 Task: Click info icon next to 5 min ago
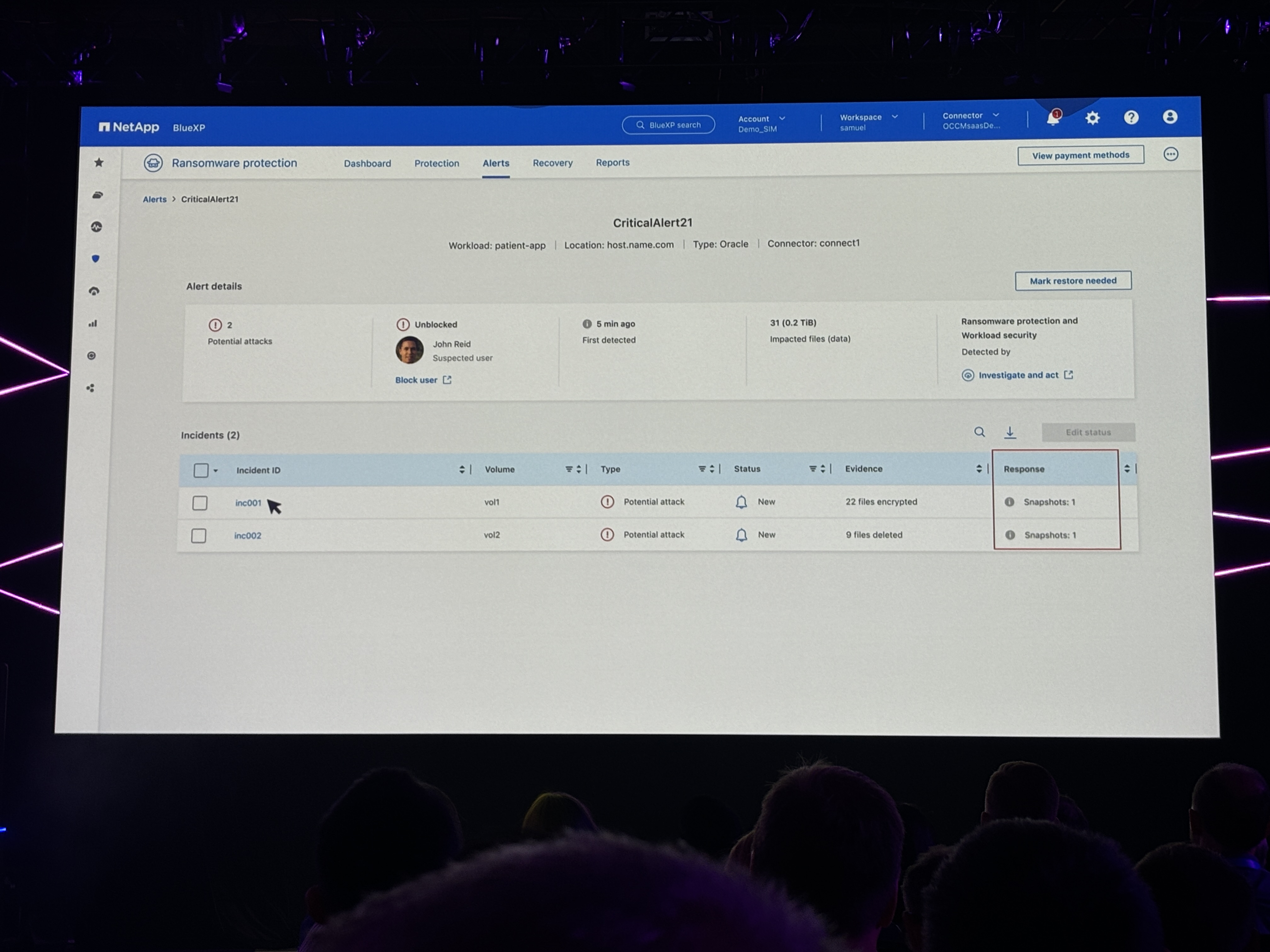click(x=587, y=324)
